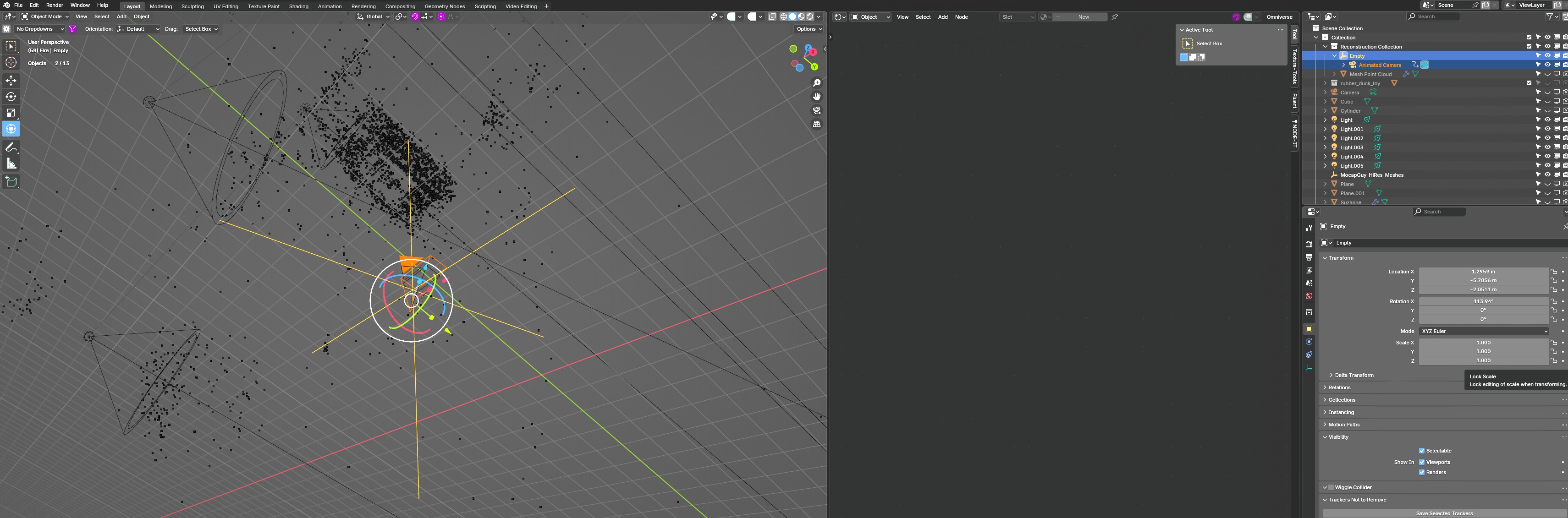This screenshot has width=1568, height=518.
Task: Enable the Wiggle Collider checkbox
Action: pos(1331,488)
